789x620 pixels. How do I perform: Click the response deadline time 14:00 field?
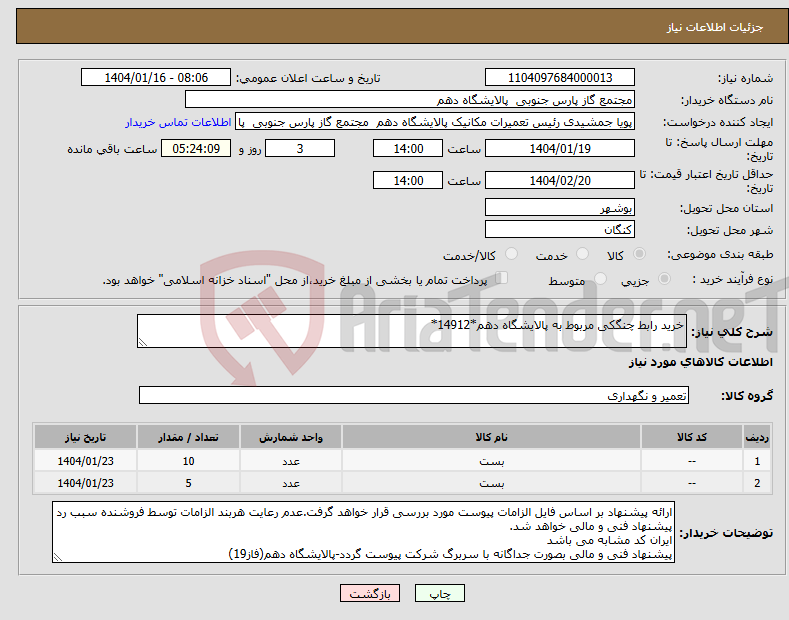coord(408,148)
